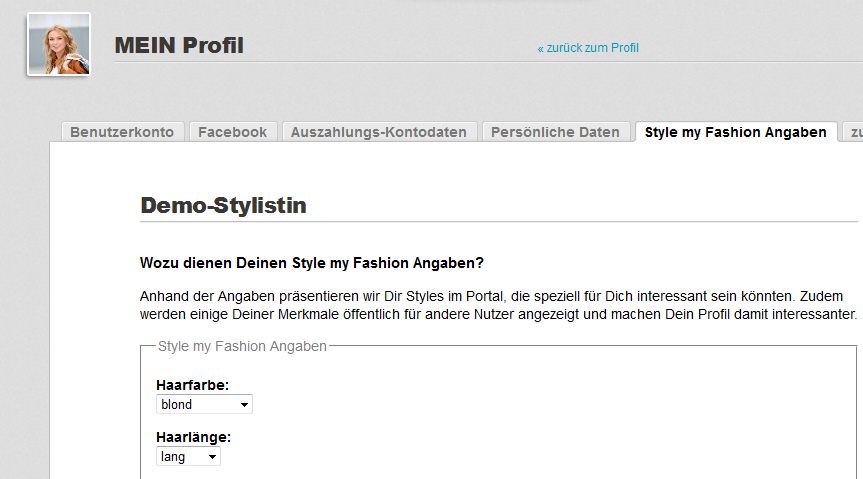This screenshot has height=479, width=863.
Task: Click the 'Demo-Stylistin' heading
Action: click(223, 206)
